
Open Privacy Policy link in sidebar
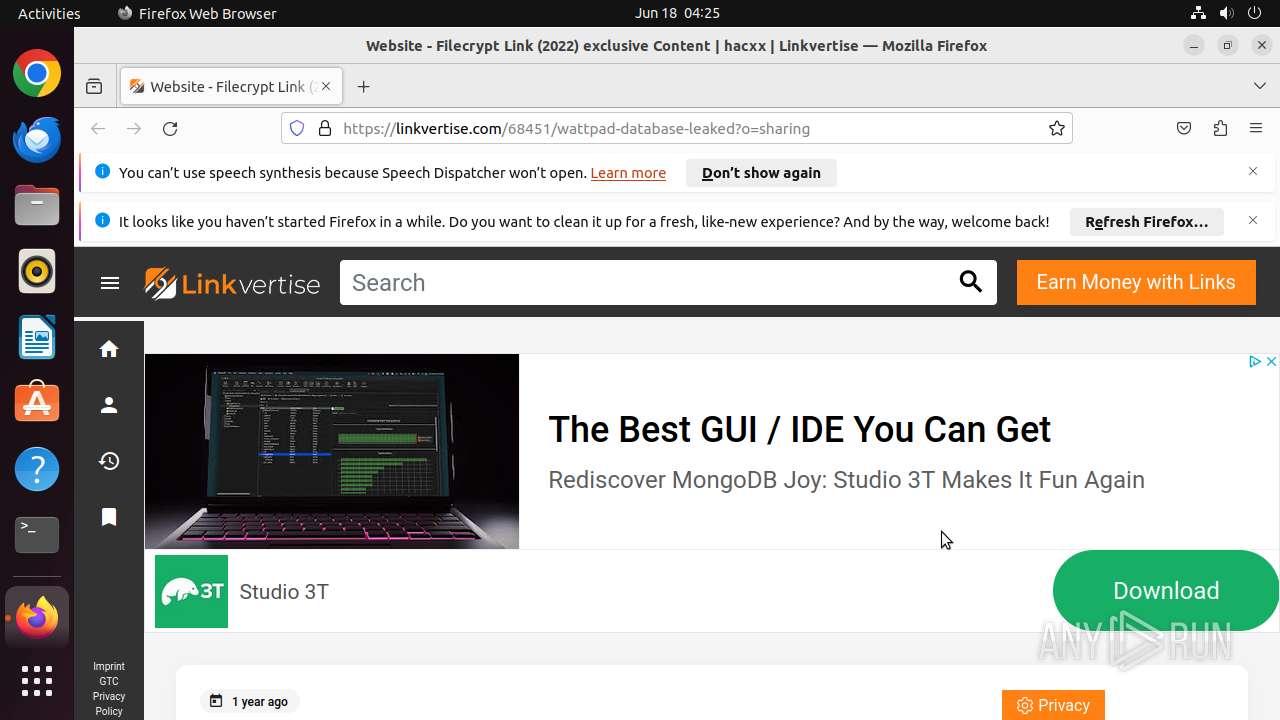pos(109,704)
